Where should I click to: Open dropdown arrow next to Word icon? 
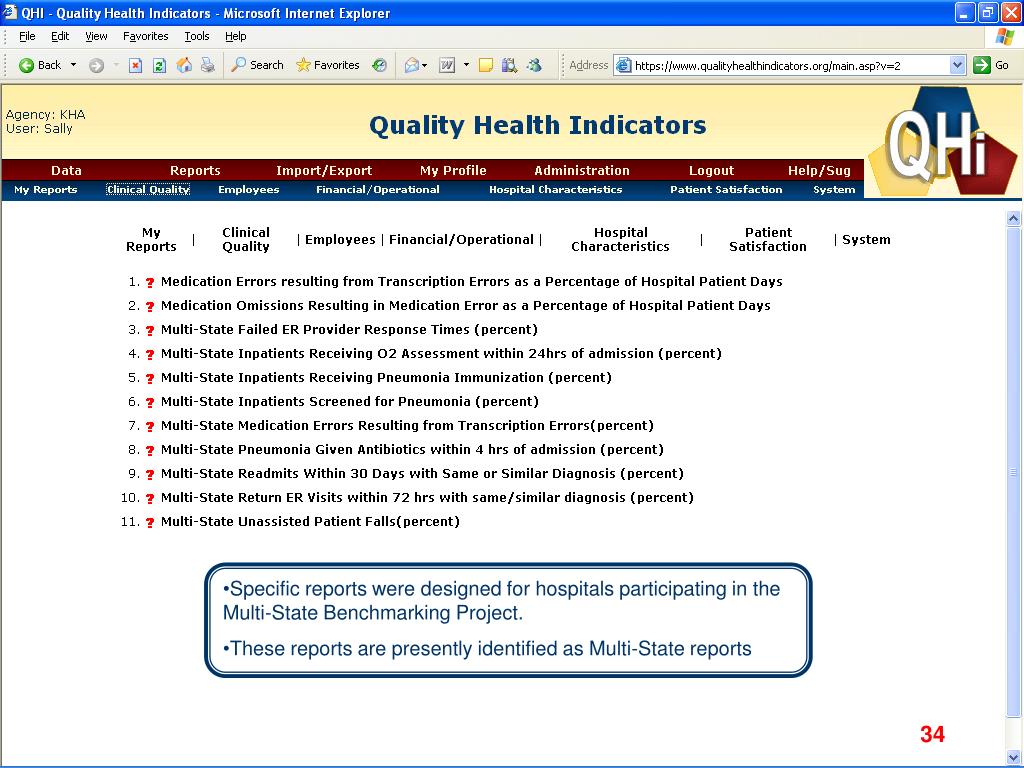click(466, 65)
